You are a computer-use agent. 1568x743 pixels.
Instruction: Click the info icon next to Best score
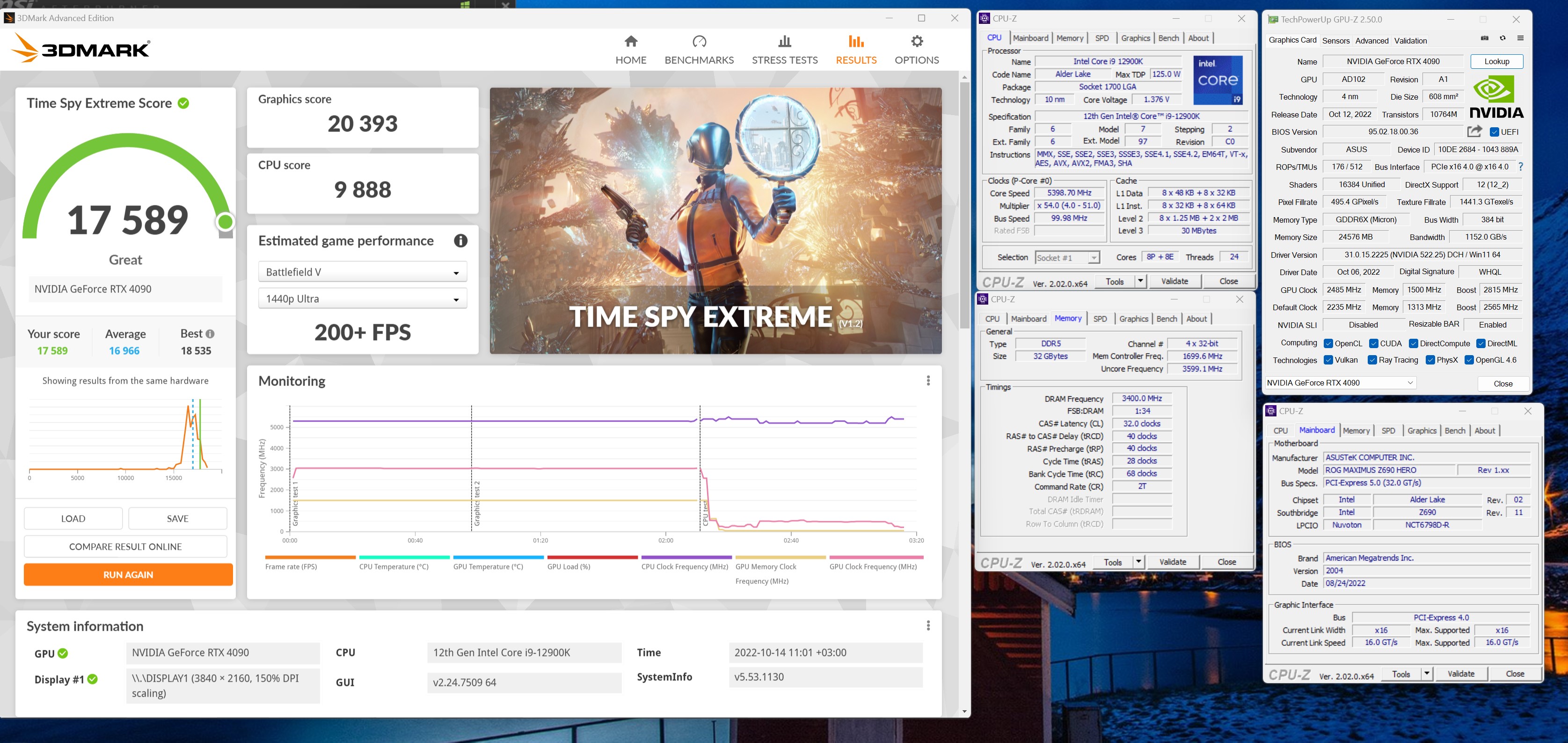click(210, 334)
